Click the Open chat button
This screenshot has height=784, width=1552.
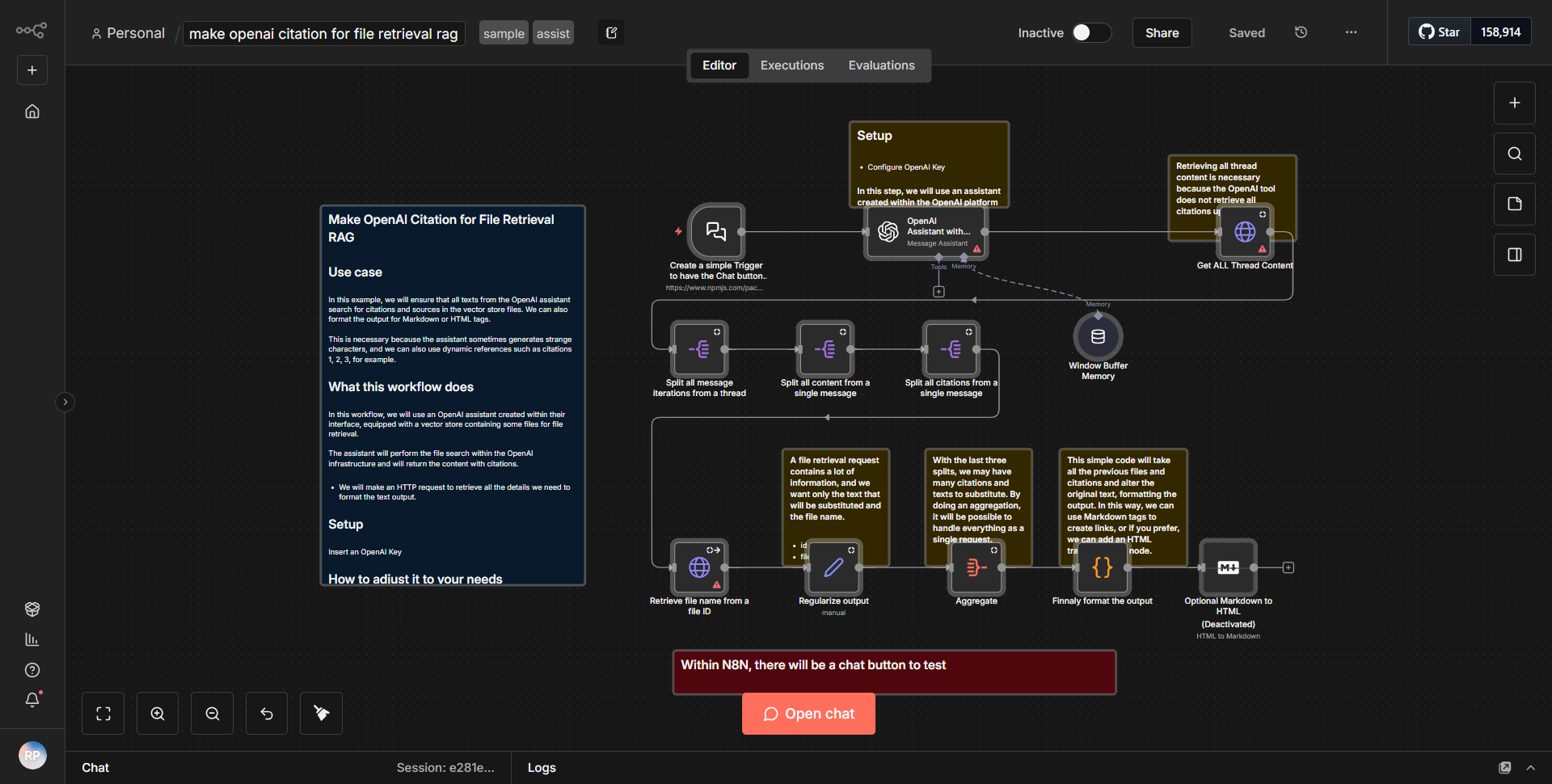pos(808,714)
